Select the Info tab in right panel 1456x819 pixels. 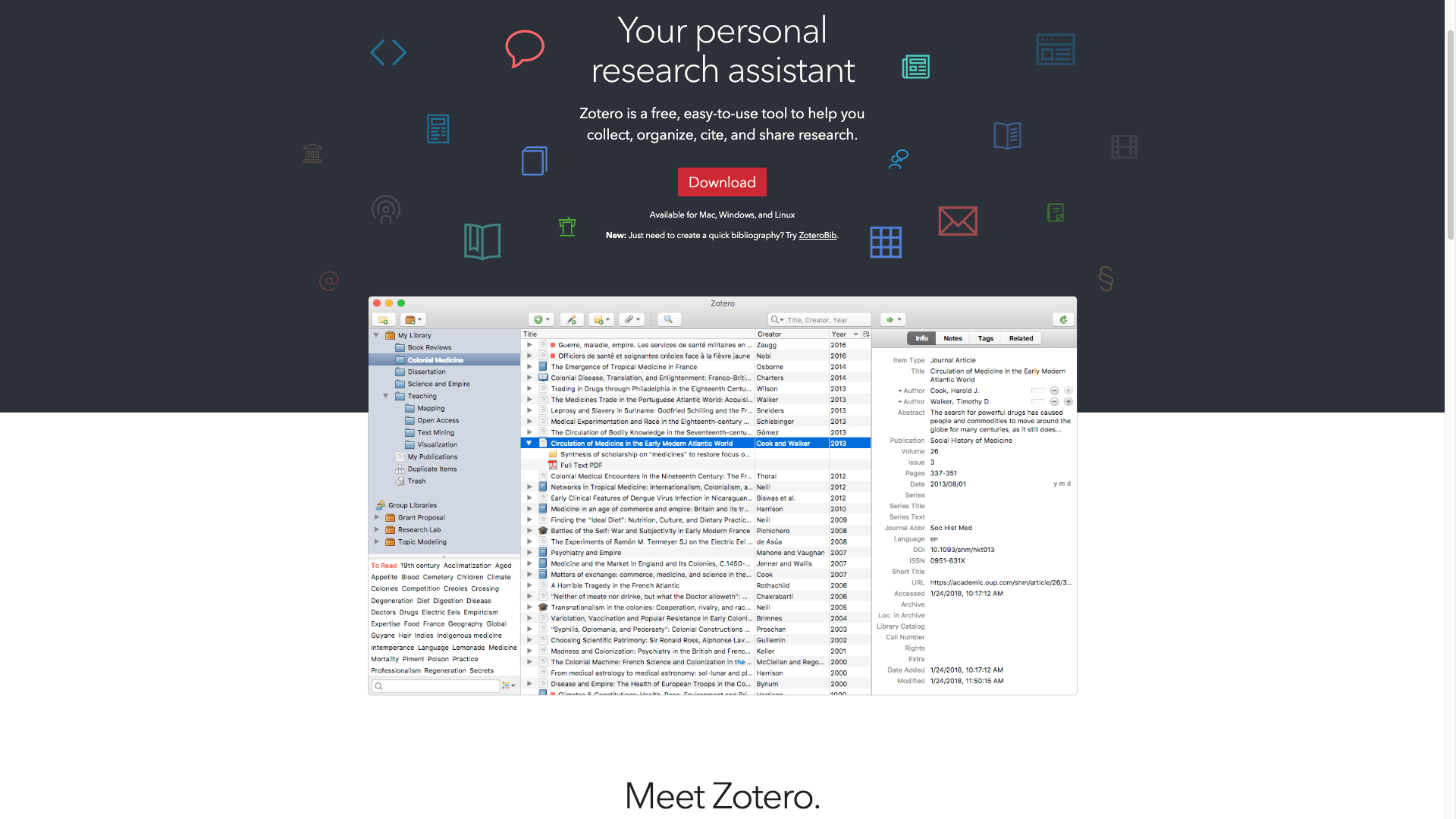(x=920, y=338)
